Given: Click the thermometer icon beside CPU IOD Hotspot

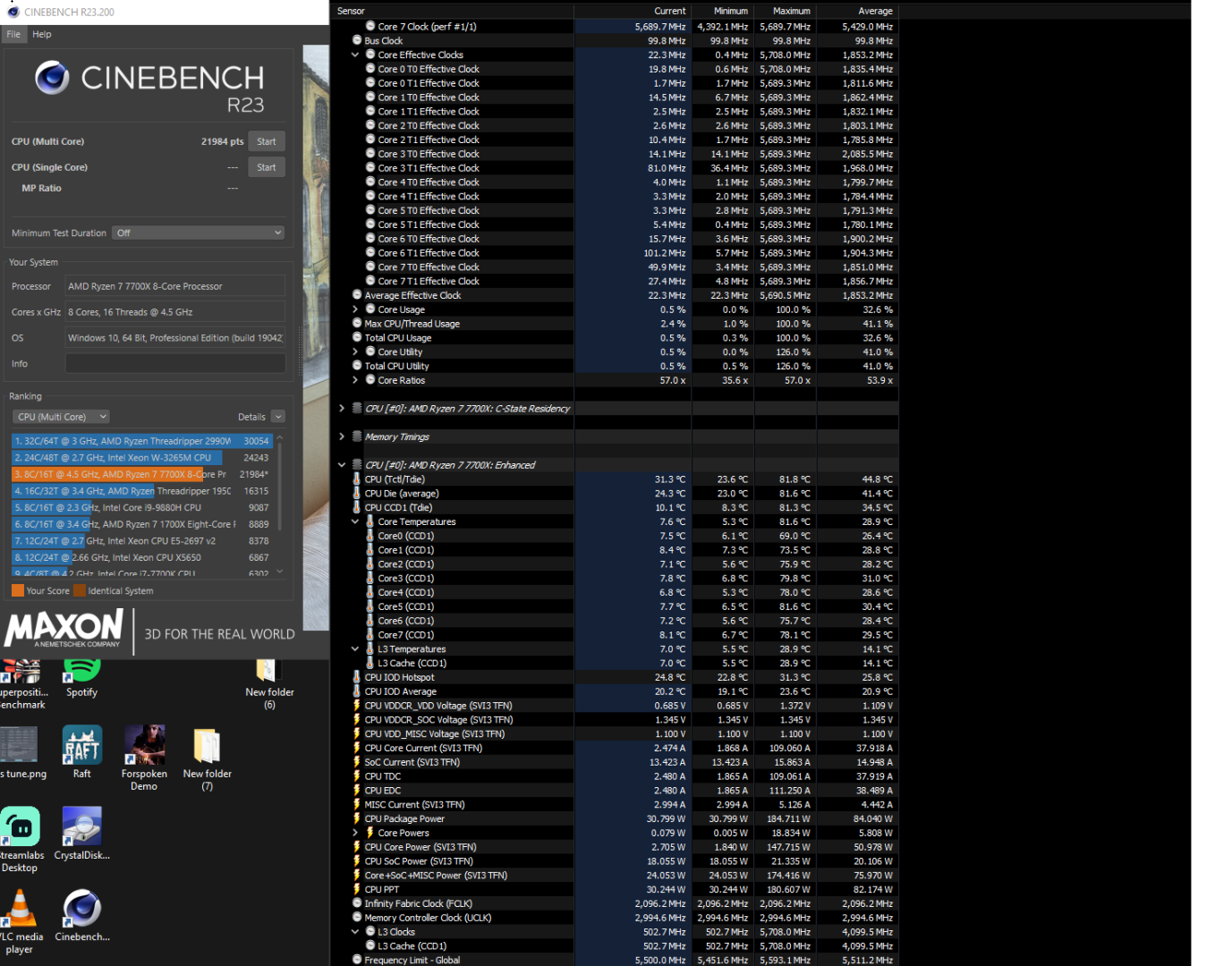Looking at the screenshot, I should click(357, 677).
